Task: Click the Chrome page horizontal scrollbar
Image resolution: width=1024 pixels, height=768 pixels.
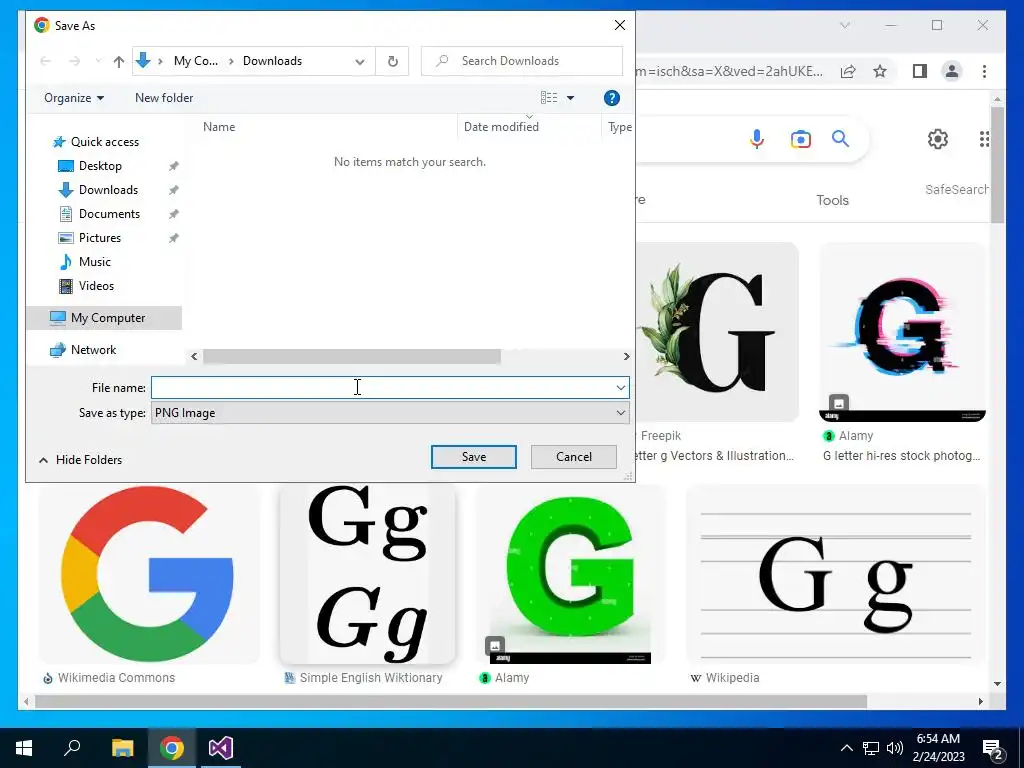Action: pos(451,701)
